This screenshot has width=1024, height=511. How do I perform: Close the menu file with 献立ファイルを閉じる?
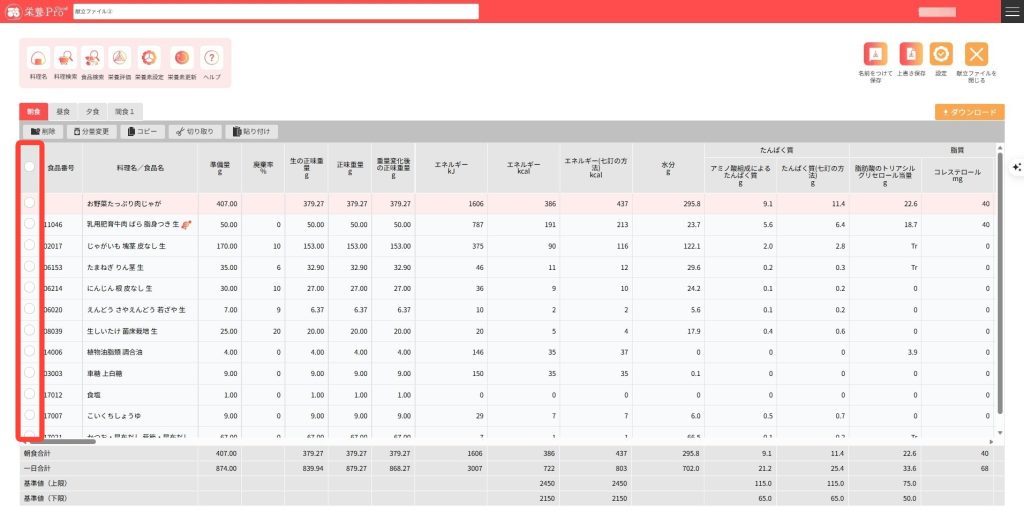point(976,54)
